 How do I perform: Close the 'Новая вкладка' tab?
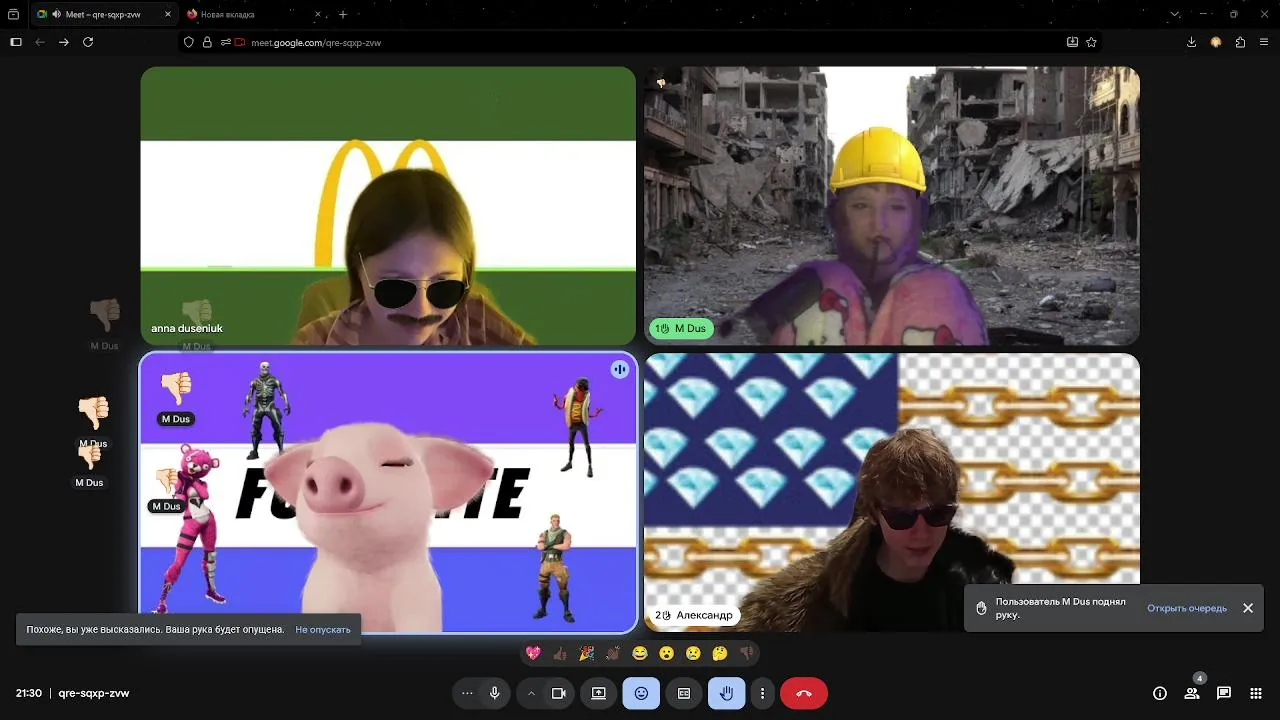[x=318, y=14]
